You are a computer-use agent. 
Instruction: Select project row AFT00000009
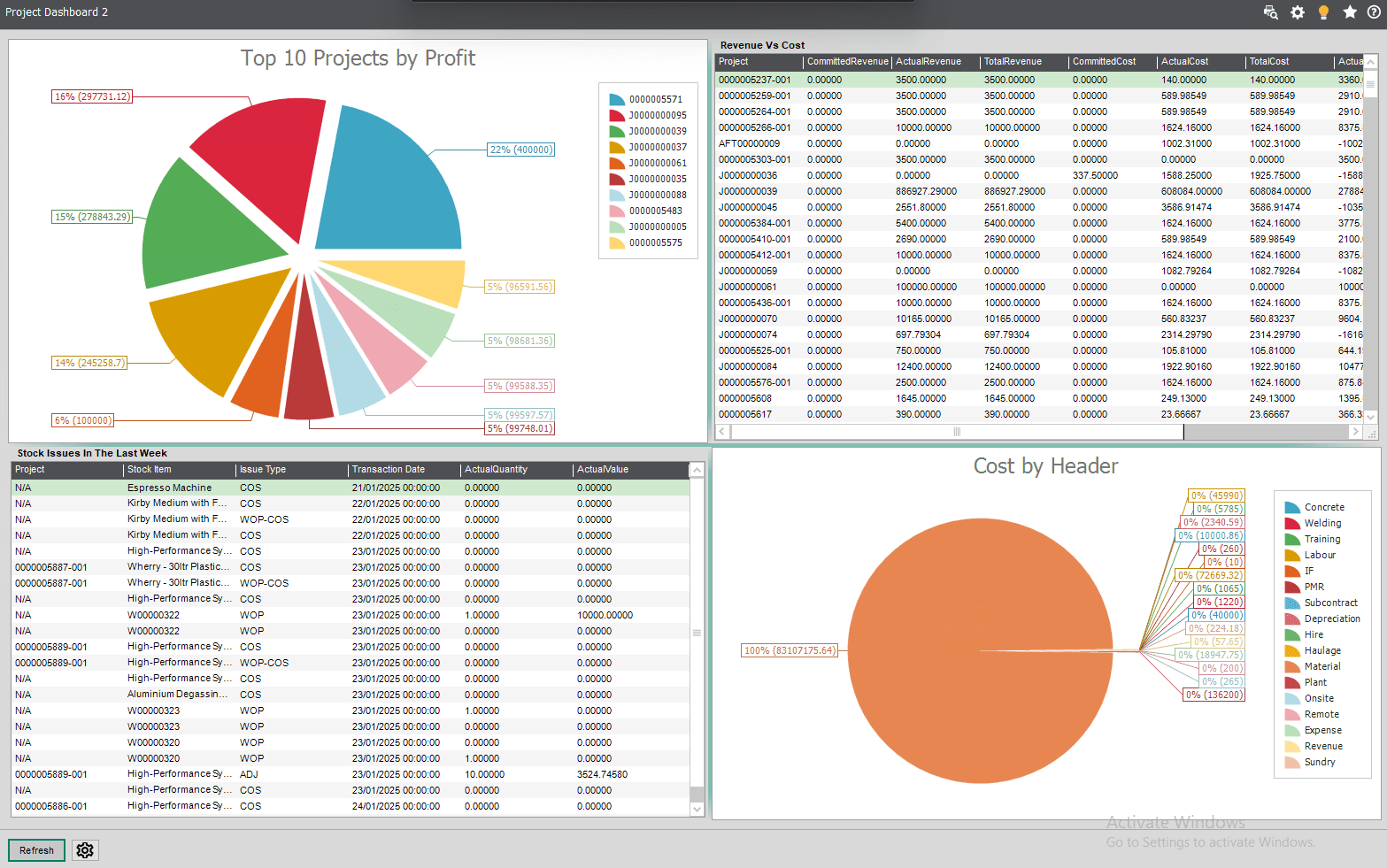tap(1039, 143)
